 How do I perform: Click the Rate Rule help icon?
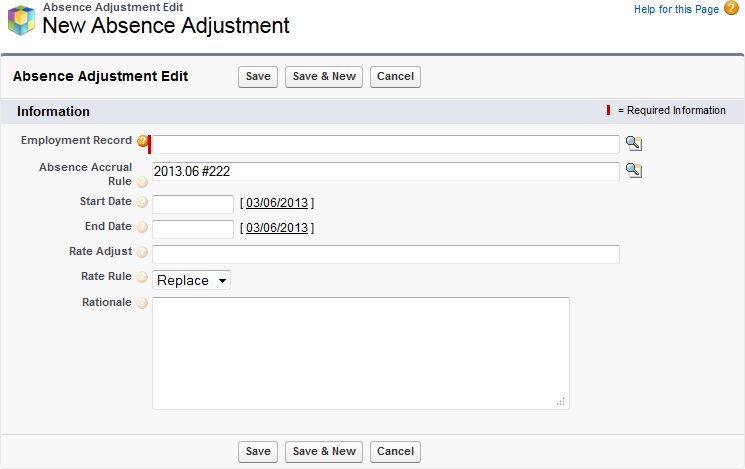pyautogui.click(x=142, y=278)
